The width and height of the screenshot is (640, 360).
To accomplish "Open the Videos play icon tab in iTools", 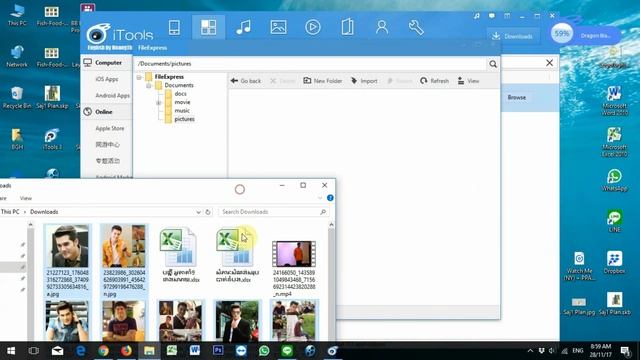I will (x=313, y=27).
